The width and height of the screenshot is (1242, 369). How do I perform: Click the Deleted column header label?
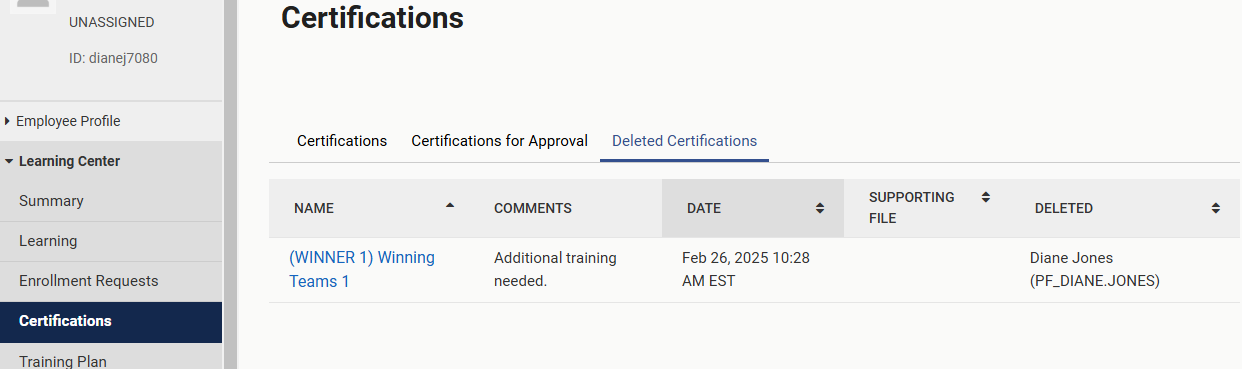(x=1064, y=208)
